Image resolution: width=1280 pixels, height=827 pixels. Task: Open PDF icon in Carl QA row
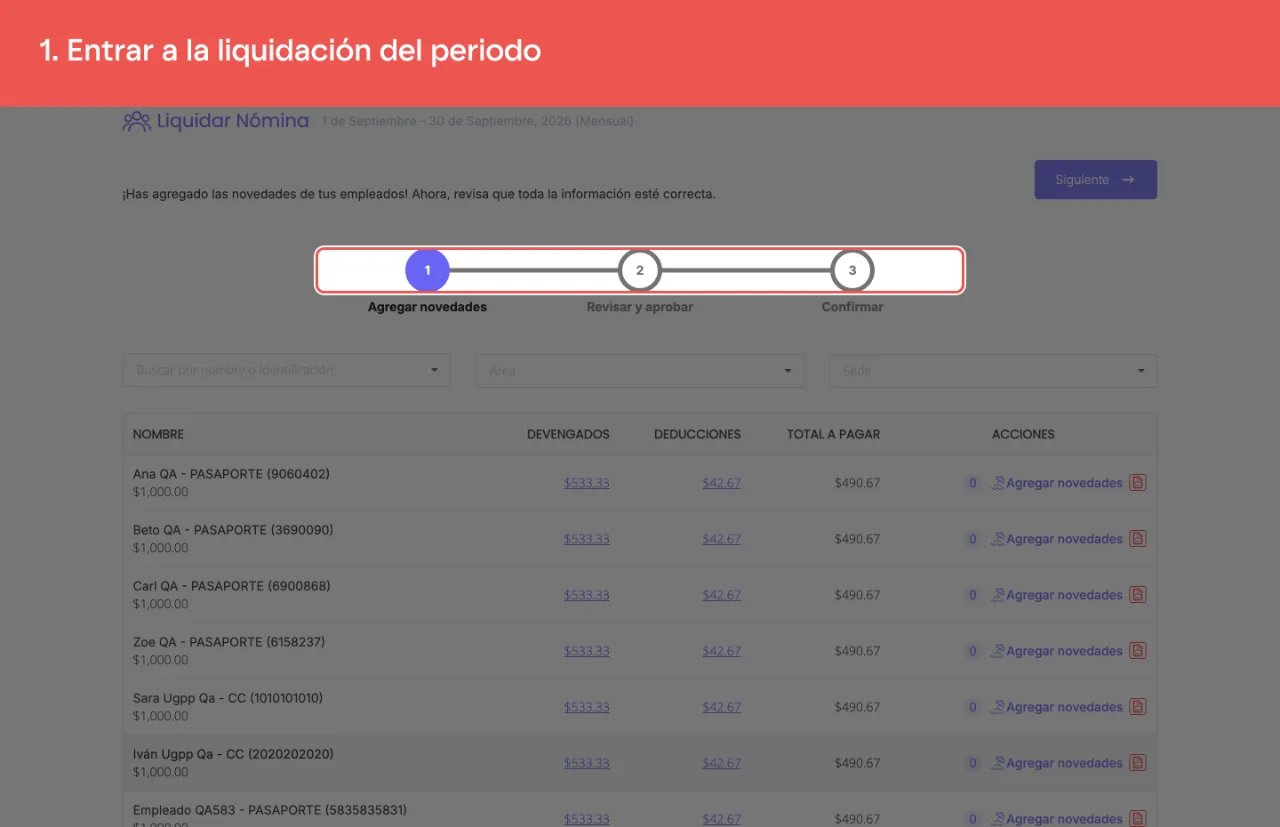pos(1138,595)
